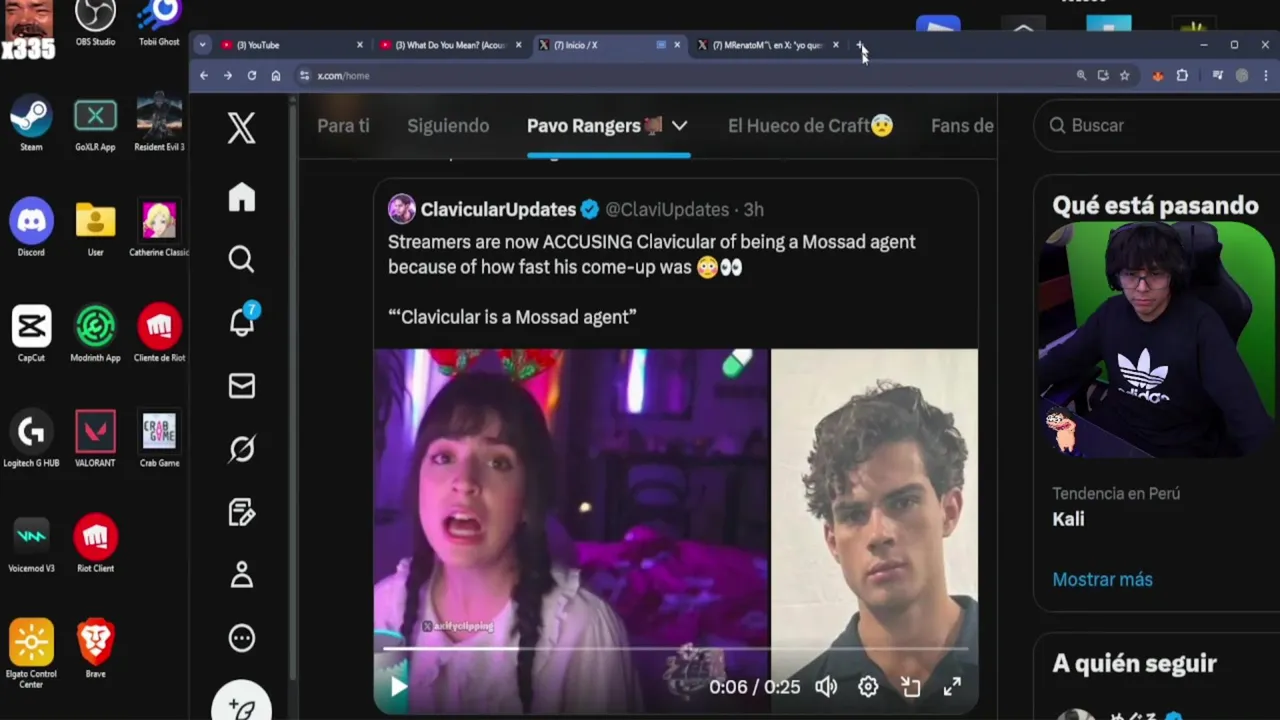This screenshot has height=720, width=1280.
Task: Select El Hueco de Craft timeline tab
Action: 810,126
